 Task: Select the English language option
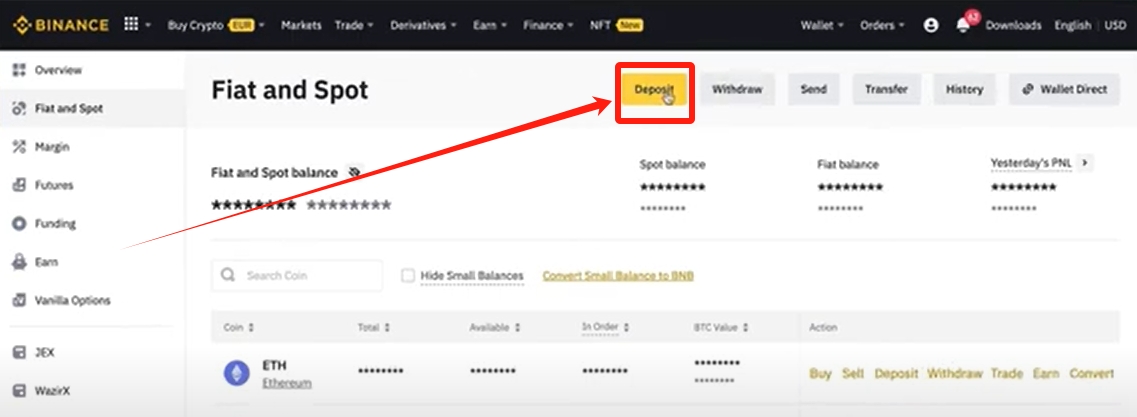[1072, 25]
